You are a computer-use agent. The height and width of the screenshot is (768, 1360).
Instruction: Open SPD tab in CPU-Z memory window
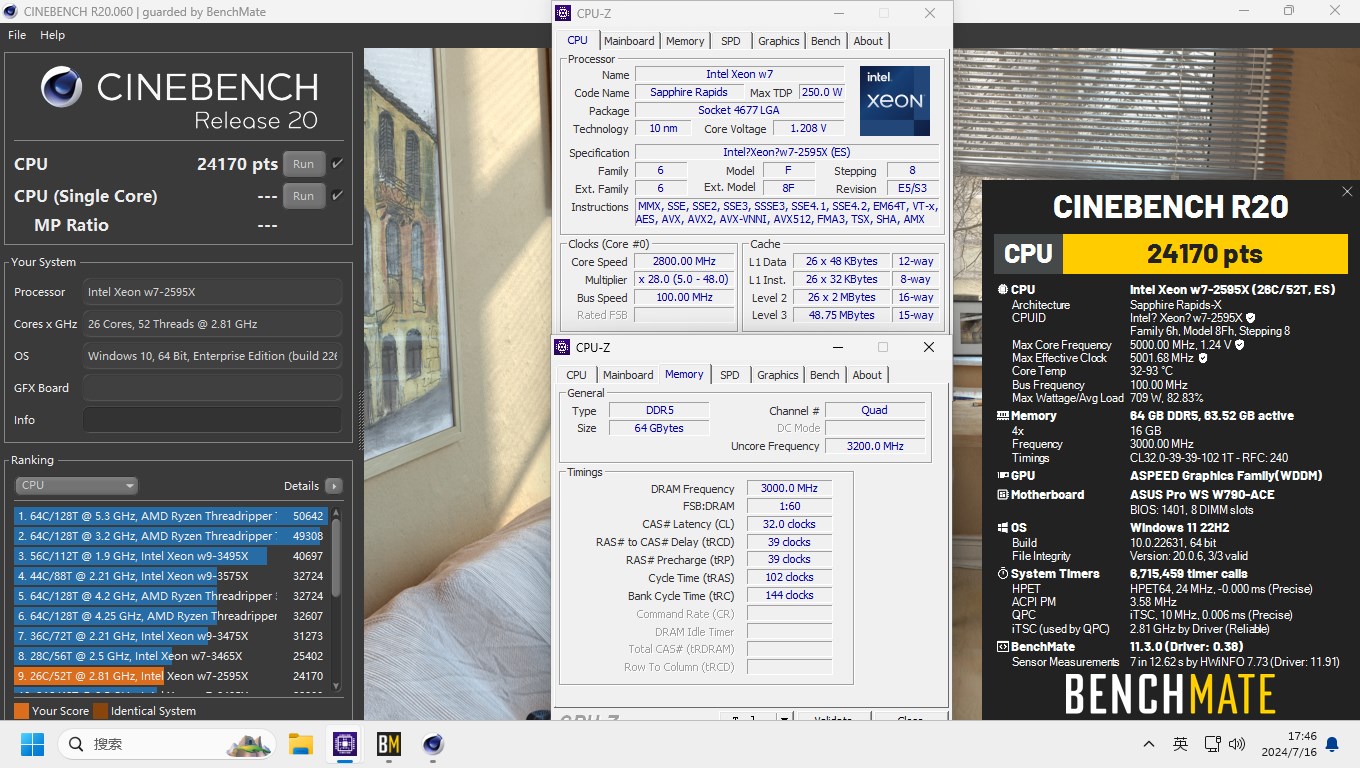tap(730, 375)
